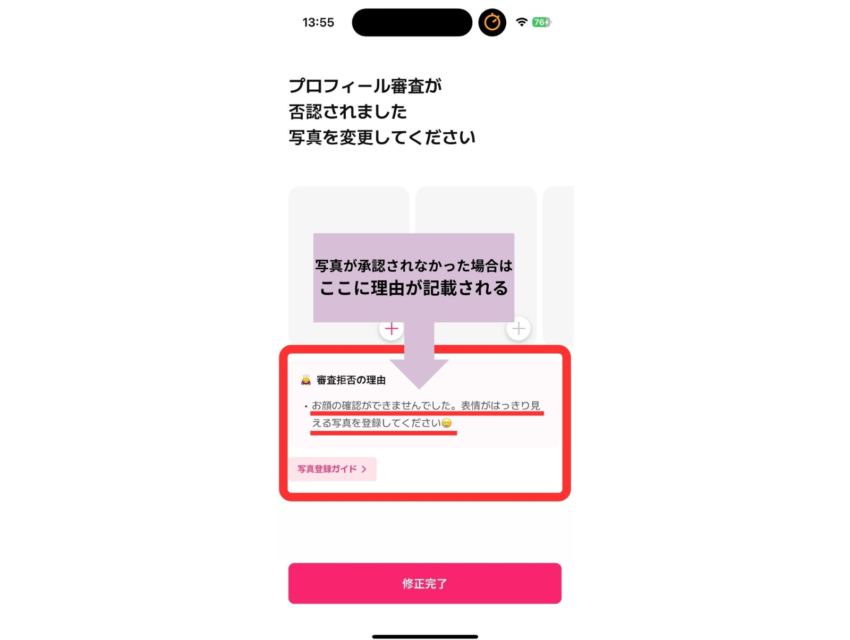
Task: Tap the emoji after the rejection message
Action: (447, 423)
